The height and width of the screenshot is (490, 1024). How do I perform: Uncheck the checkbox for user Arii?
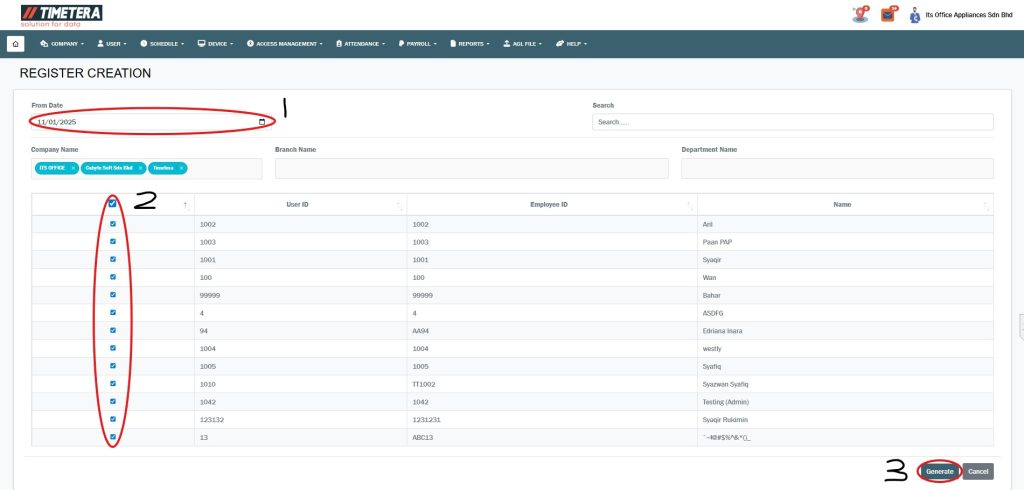(x=113, y=224)
